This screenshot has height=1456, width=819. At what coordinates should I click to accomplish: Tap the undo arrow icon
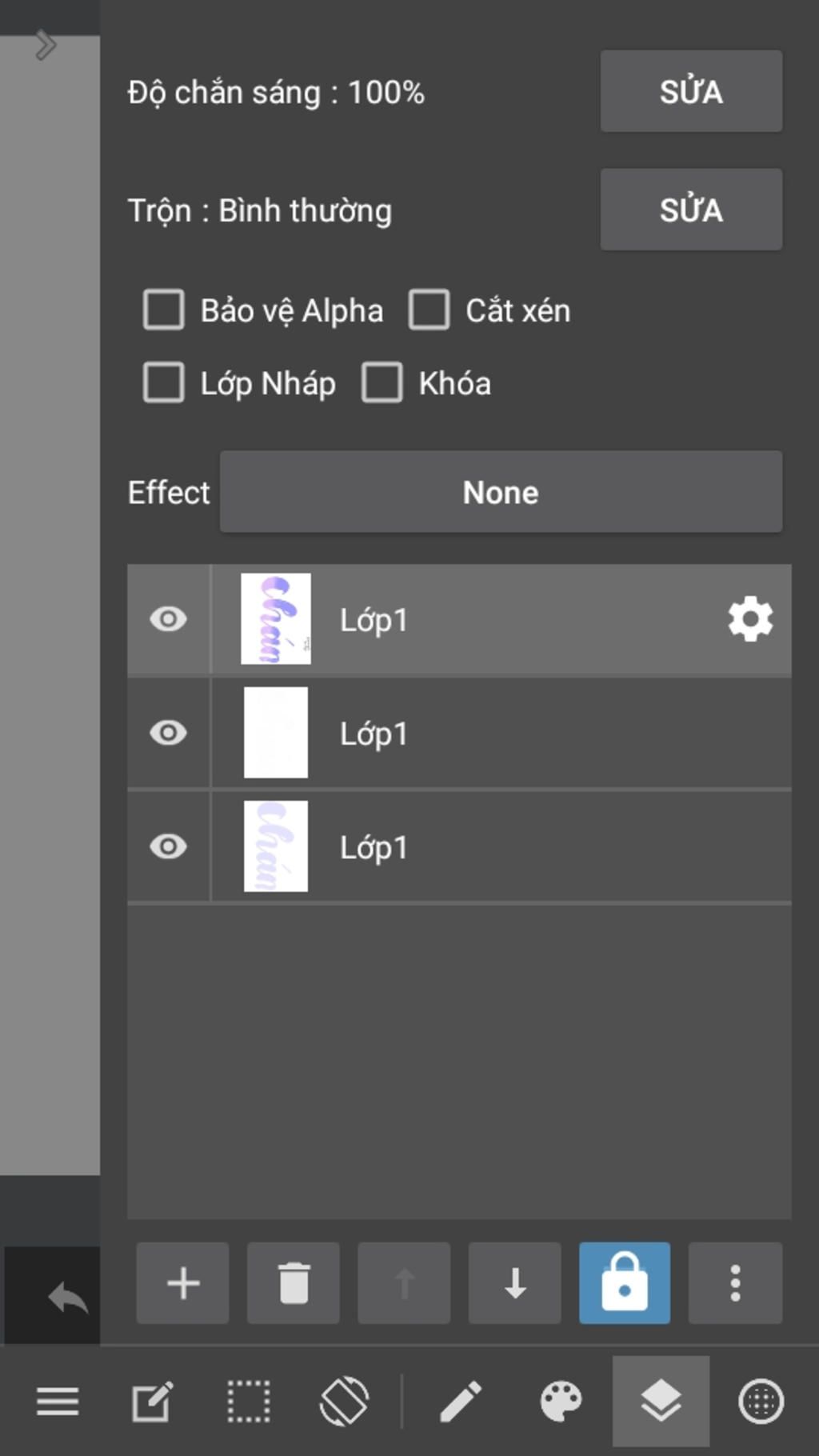click(x=67, y=1297)
